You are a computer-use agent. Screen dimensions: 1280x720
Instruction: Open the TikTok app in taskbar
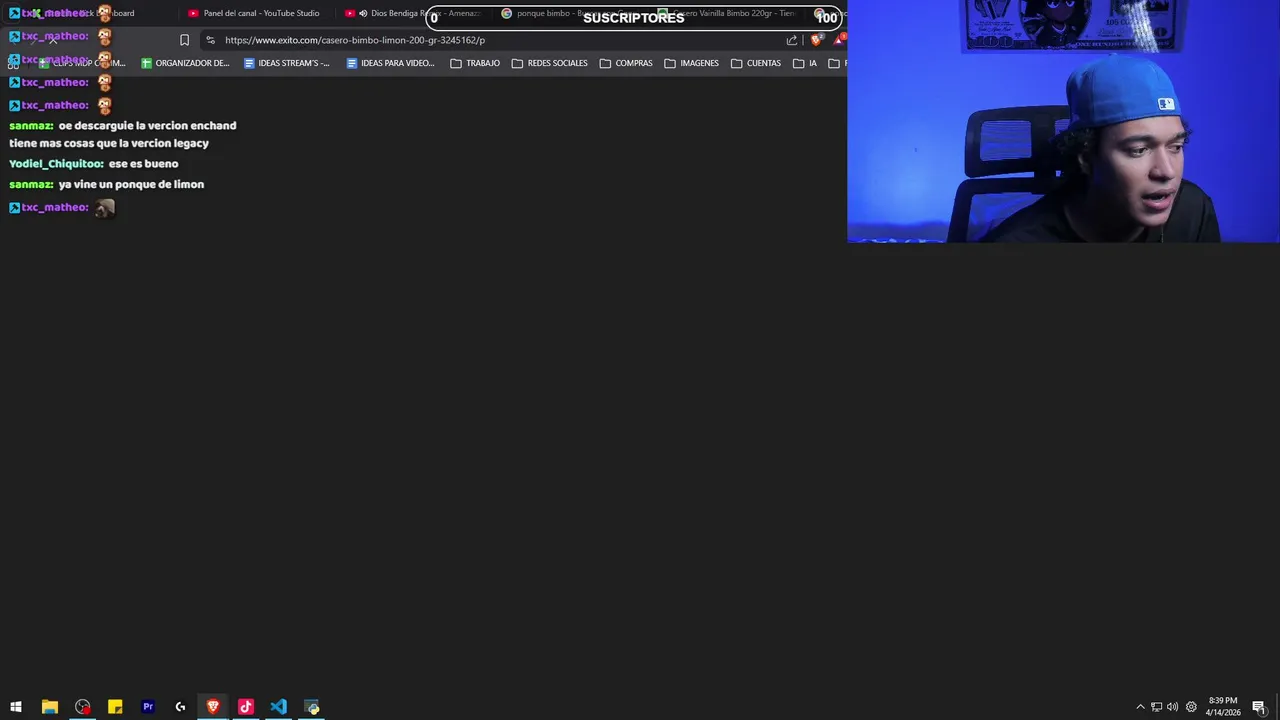246,707
